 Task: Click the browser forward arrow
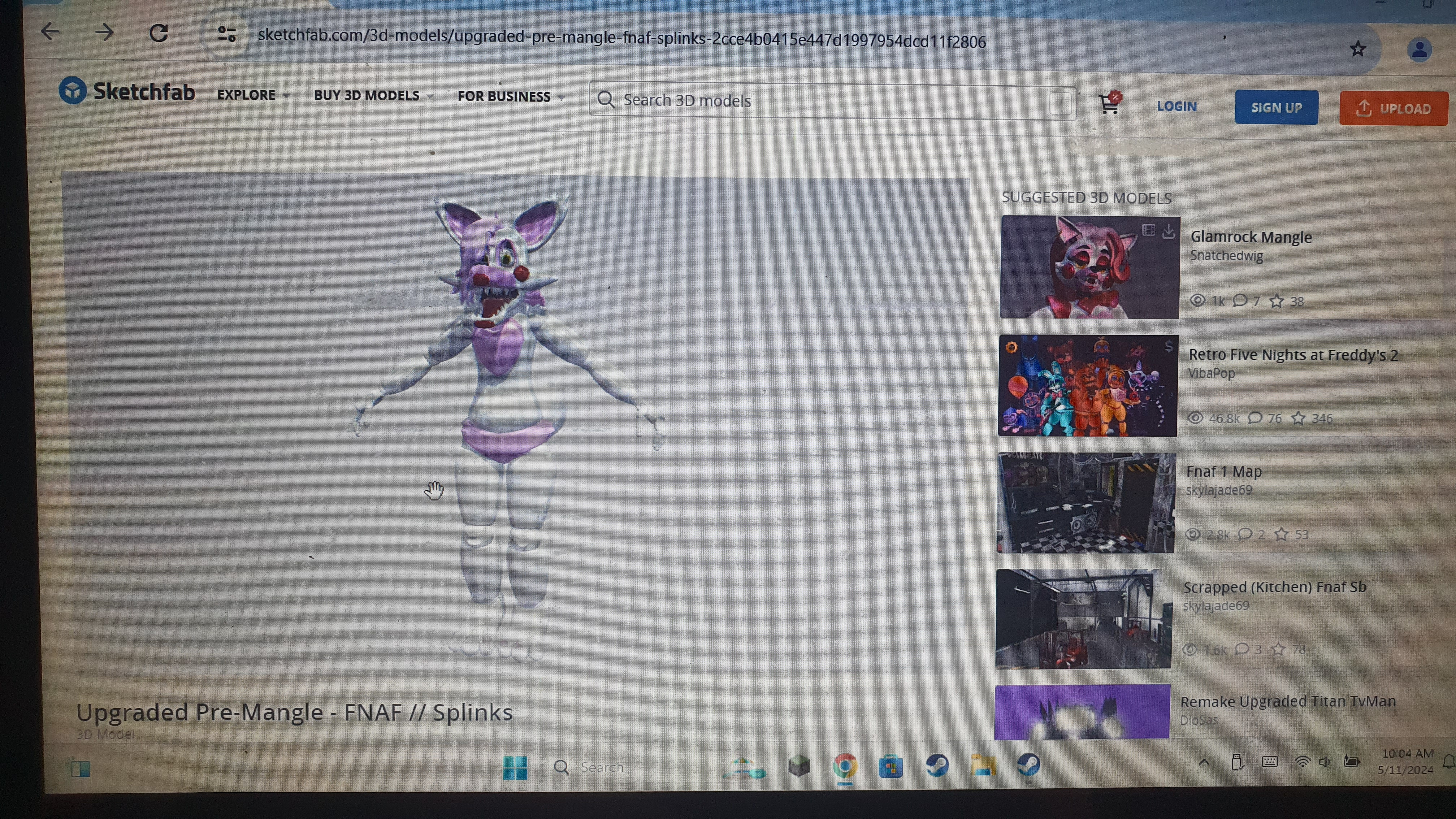tap(104, 32)
